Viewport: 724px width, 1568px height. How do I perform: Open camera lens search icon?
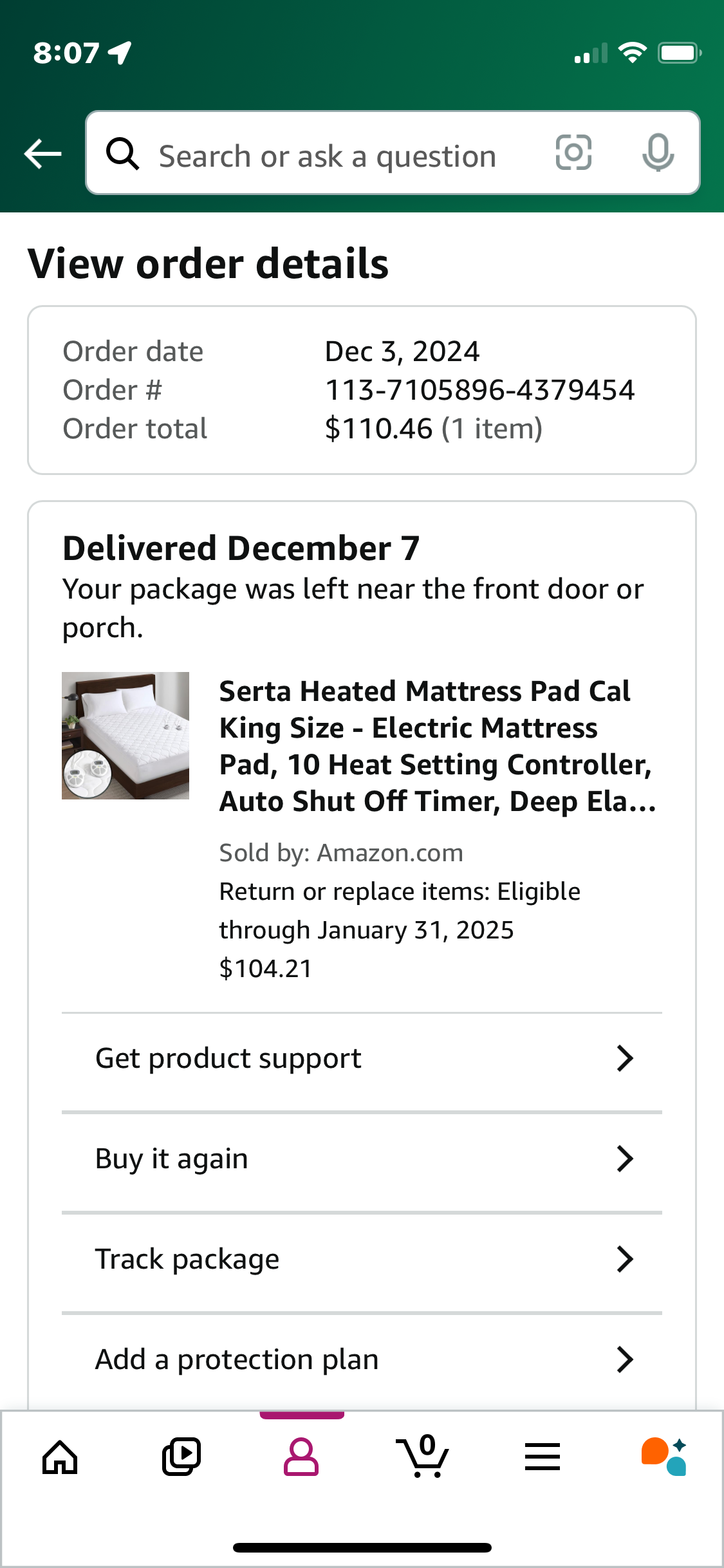pyautogui.click(x=573, y=153)
